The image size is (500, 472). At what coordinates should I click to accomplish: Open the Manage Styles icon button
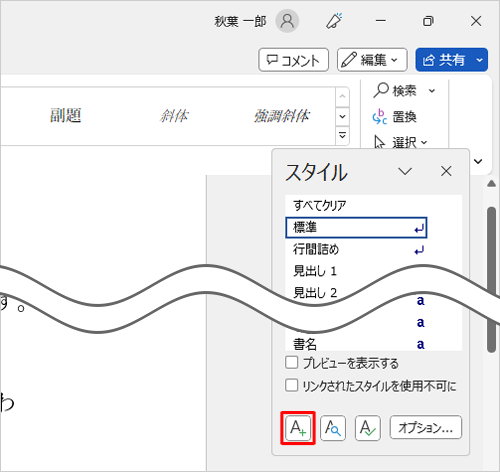[x=368, y=428]
